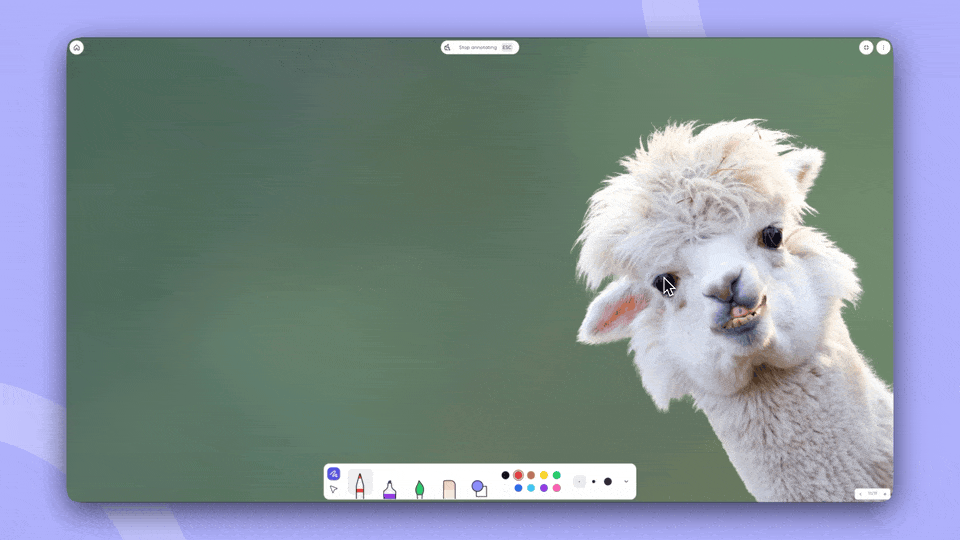This screenshot has width=960, height=540.
Task: Choose the smallest stroke size
Action: click(579, 482)
